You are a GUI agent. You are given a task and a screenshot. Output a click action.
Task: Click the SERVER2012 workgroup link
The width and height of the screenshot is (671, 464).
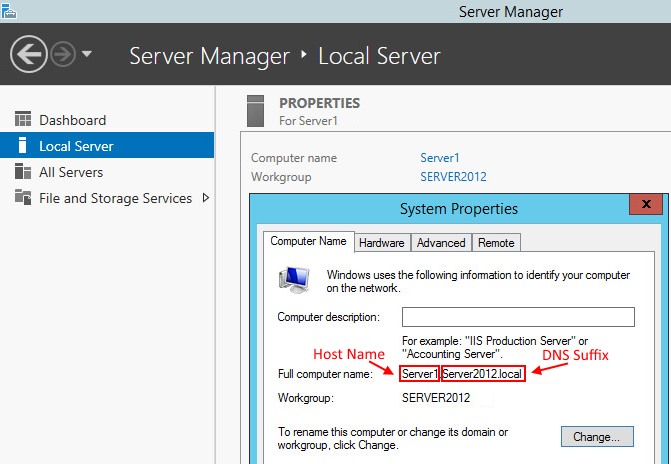(453, 177)
